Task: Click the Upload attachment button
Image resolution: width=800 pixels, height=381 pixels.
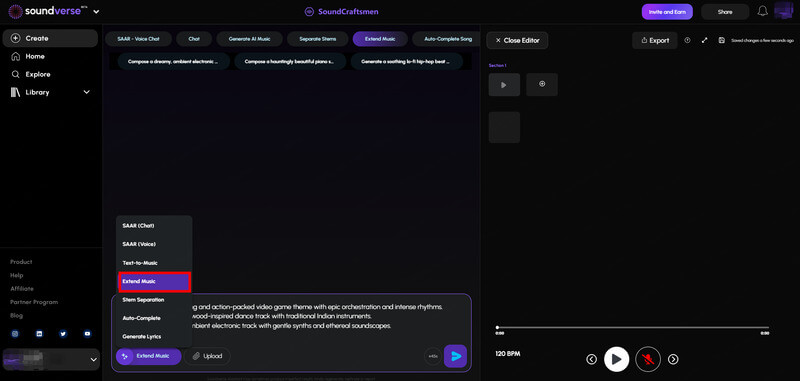Action: point(207,356)
